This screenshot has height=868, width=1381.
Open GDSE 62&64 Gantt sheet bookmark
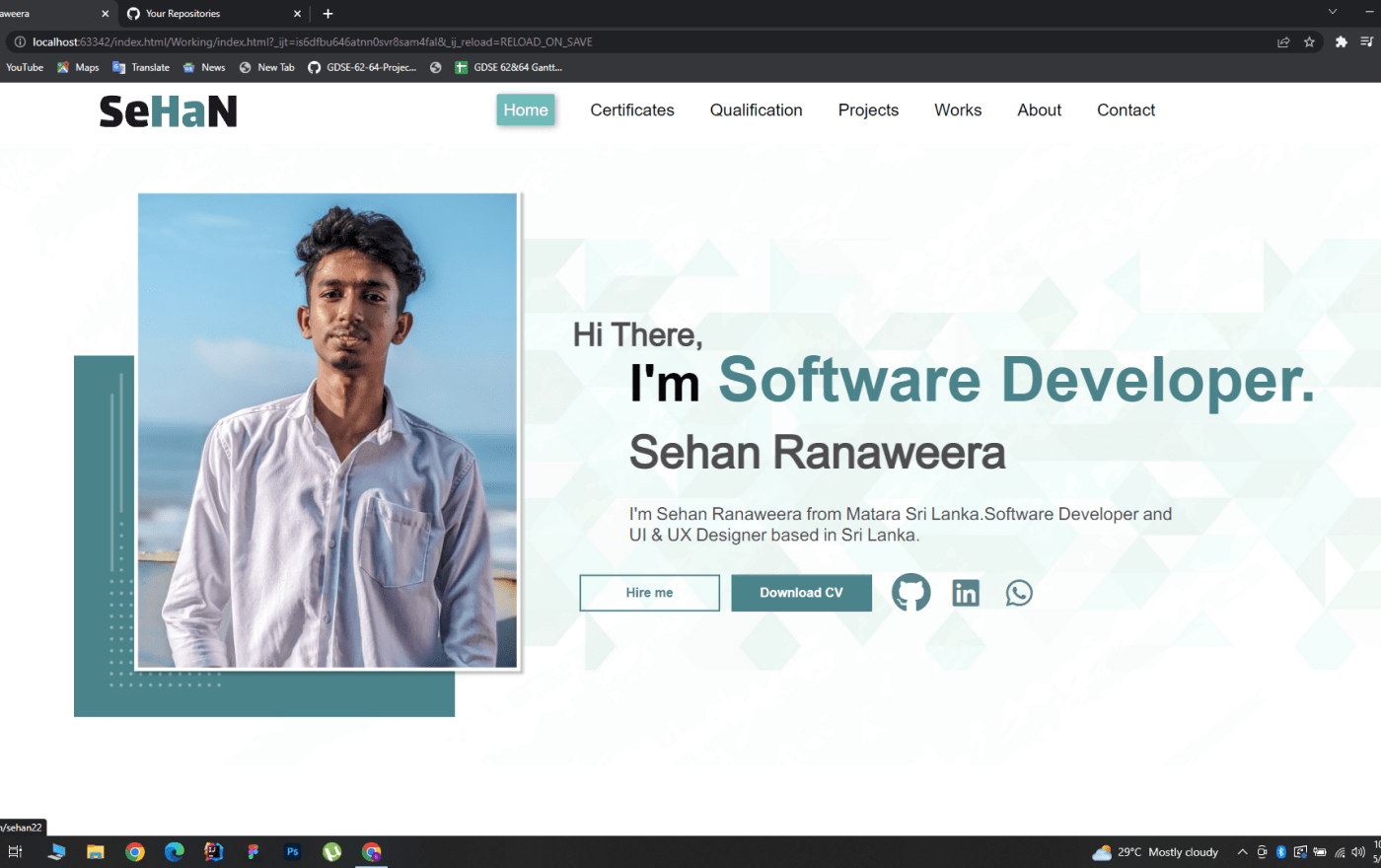(508, 68)
